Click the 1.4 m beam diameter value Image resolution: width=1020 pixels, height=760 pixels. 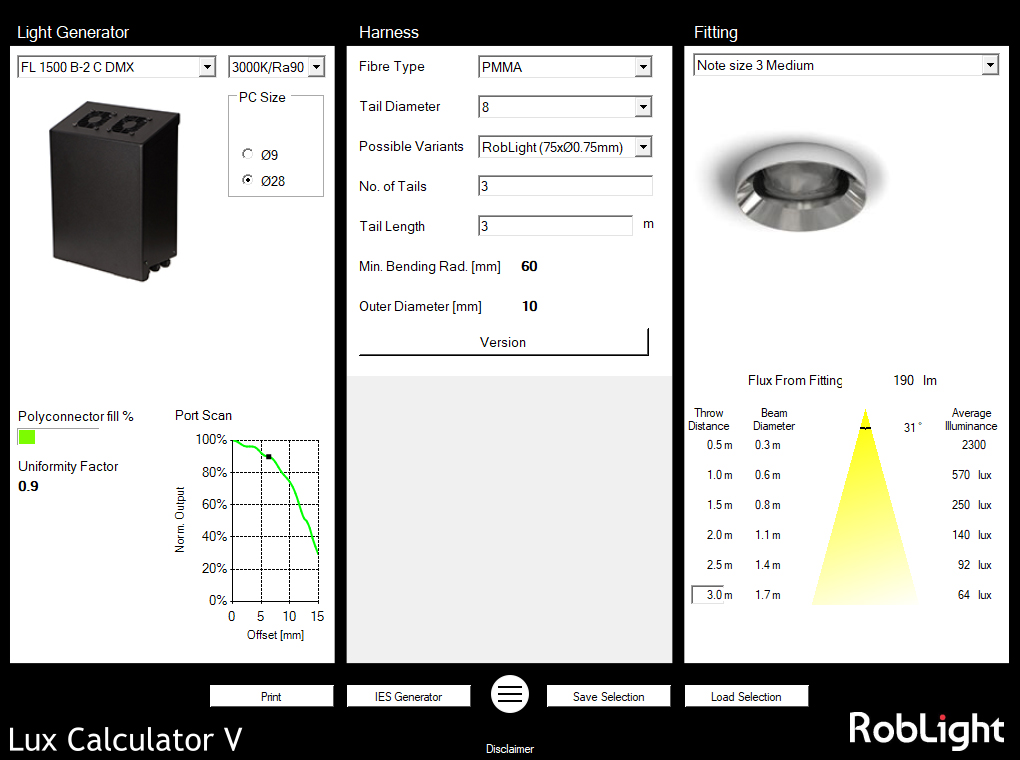coord(768,565)
